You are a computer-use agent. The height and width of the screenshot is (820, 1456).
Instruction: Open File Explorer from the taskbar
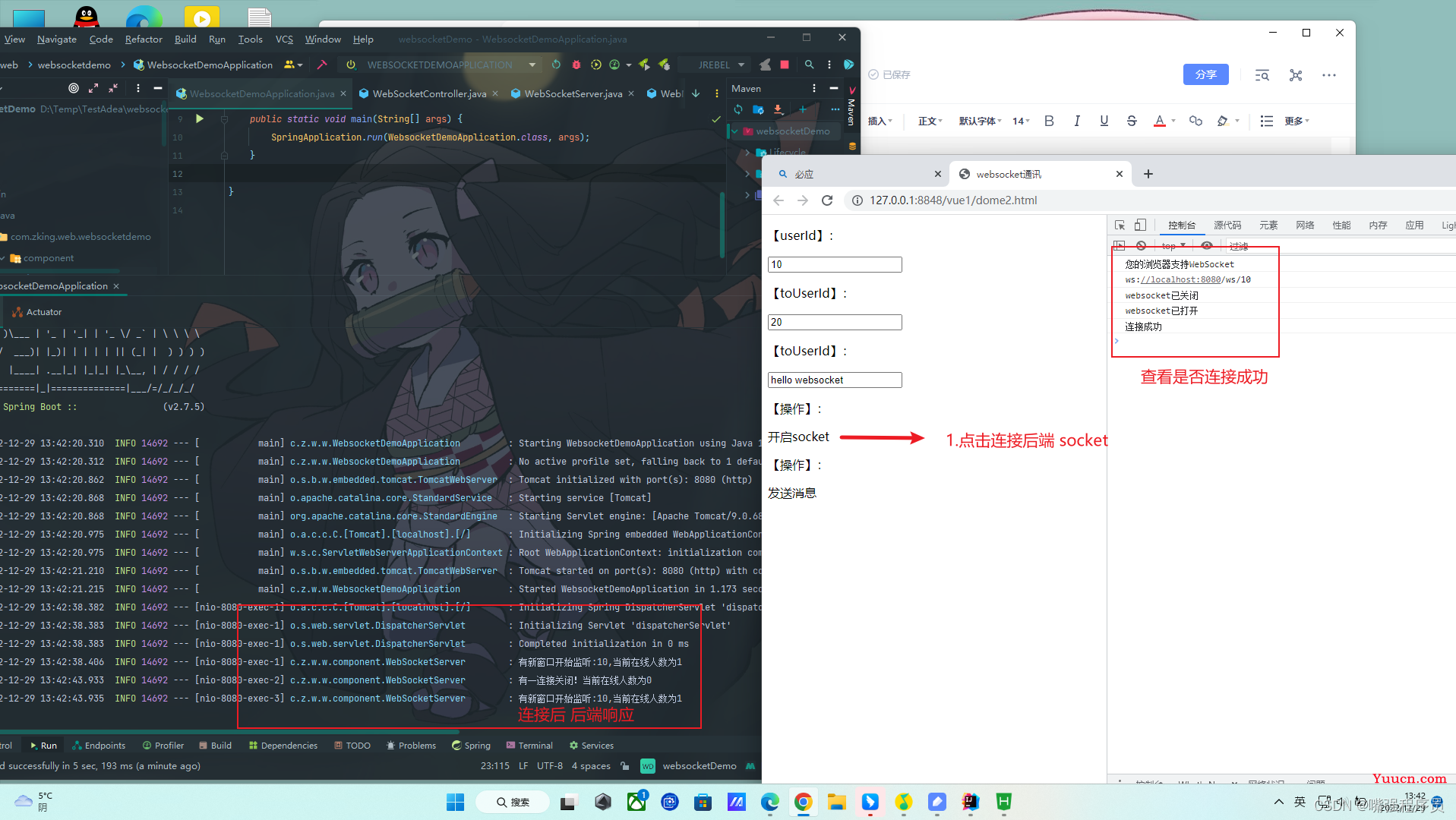836,802
